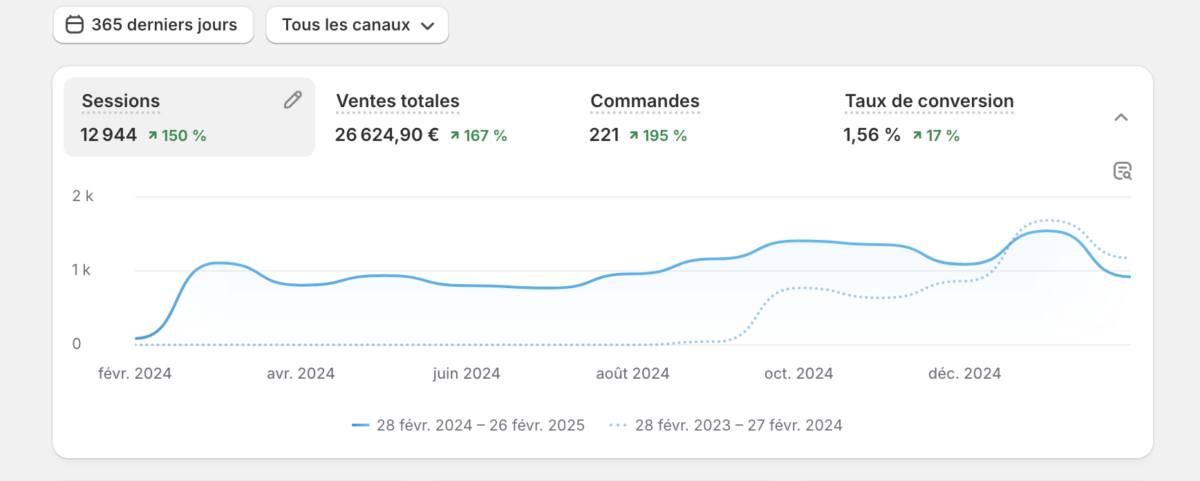Screen dimensions: 1200x481
Task: Select the Ventes totales metric
Action: [398, 101]
